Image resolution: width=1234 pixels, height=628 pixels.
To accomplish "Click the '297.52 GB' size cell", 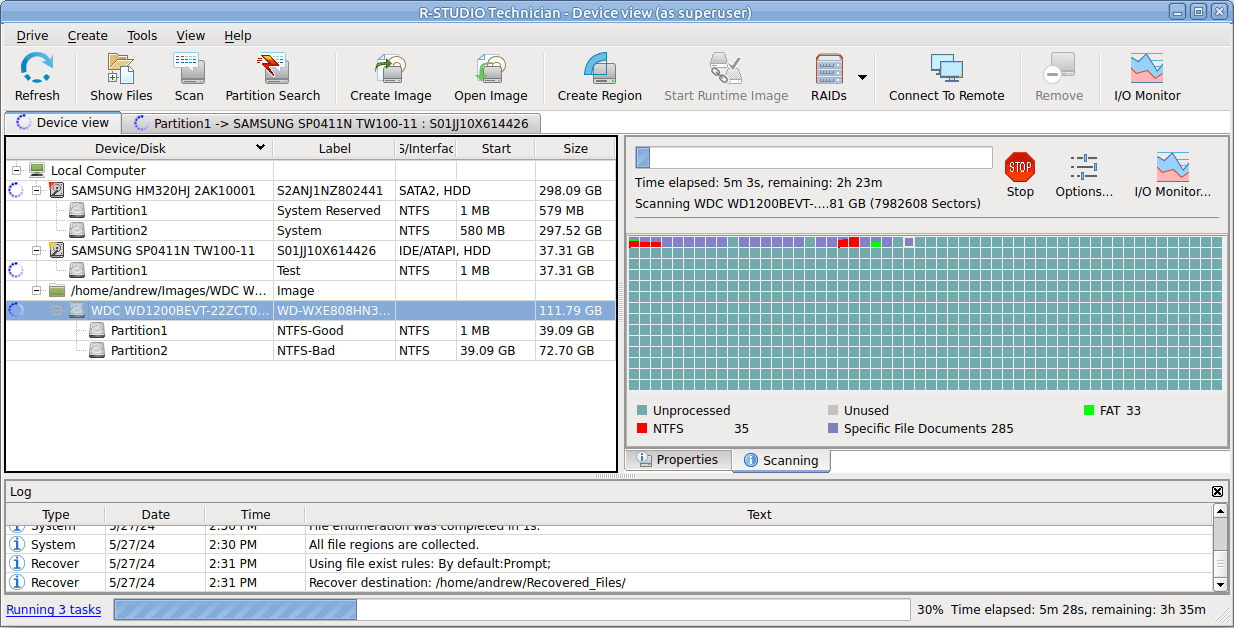I will pos(575,230).
